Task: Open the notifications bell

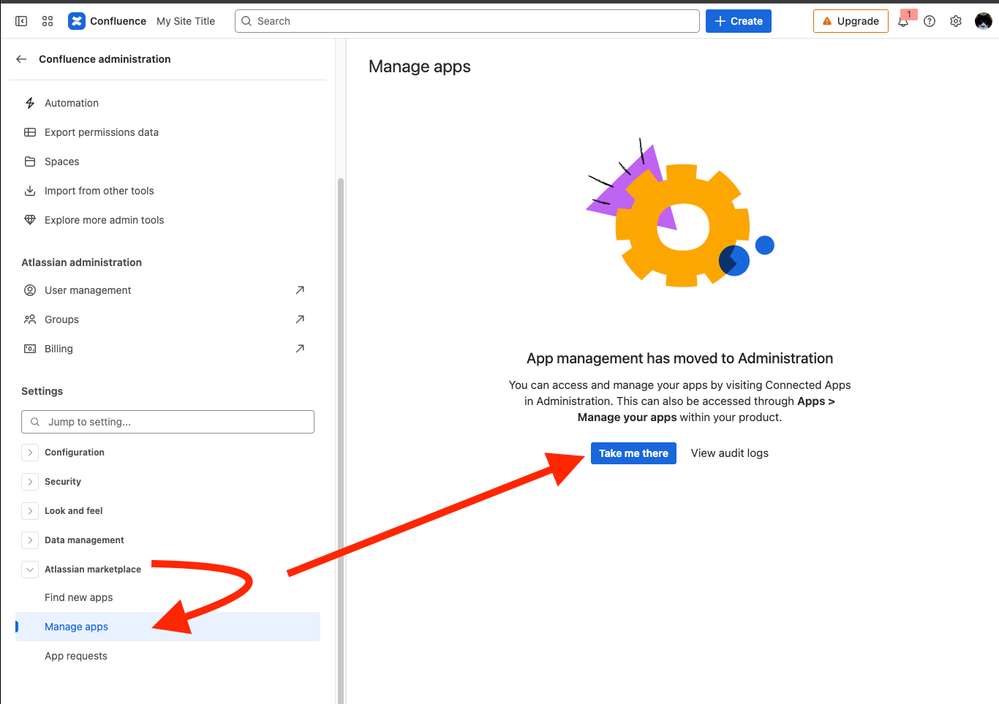Action: coord(903,22)
